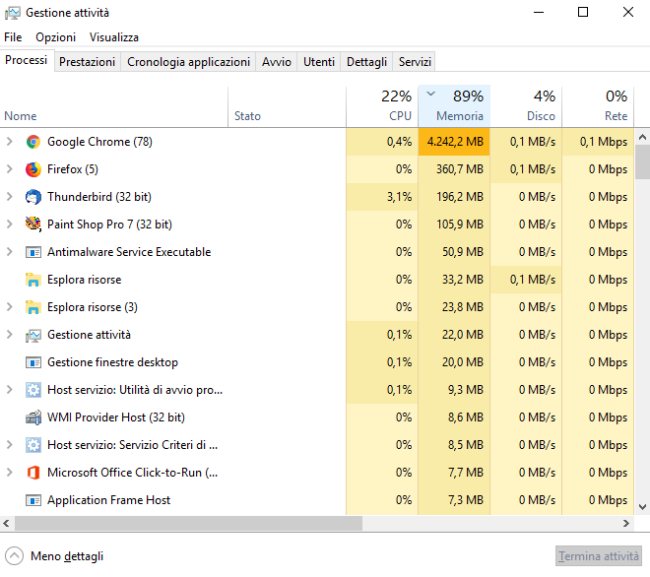Viewport: 650px width, 577px height.
Task: Click the Esplora risorse (3) folder icon
Action: click(x=33, y=307)
